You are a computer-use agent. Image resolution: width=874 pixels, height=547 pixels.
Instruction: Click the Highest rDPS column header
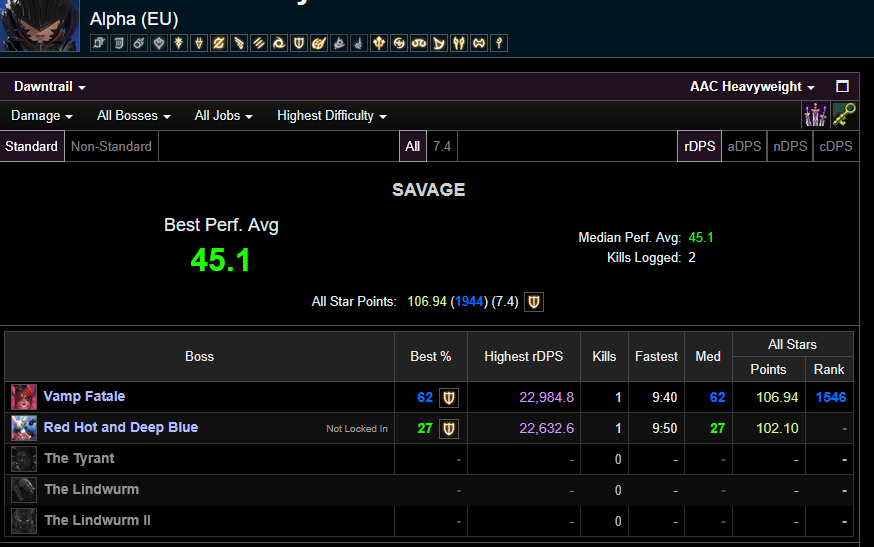(523, 356)
